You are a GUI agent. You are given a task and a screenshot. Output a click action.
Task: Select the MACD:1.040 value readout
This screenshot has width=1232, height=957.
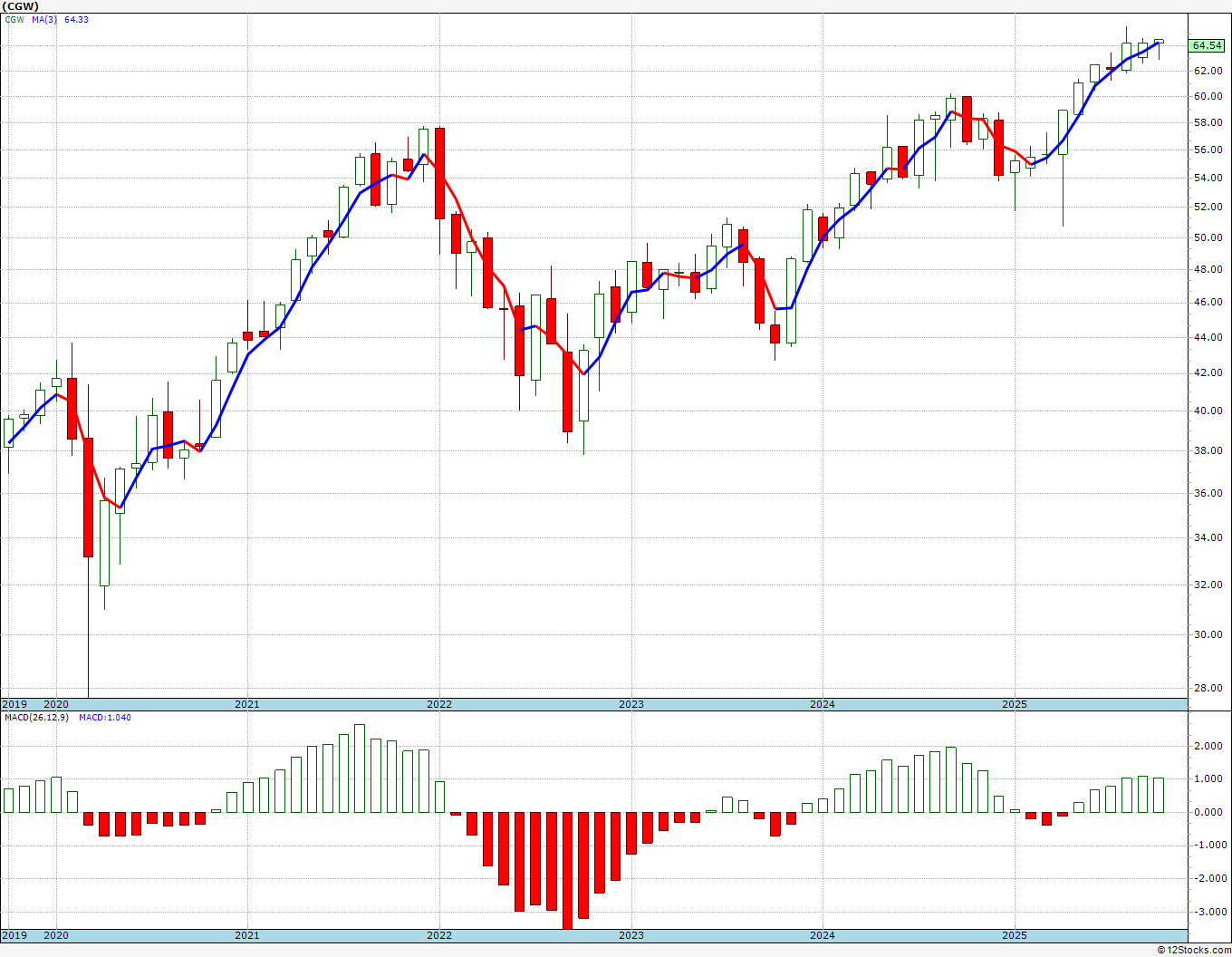tap(105, 718)
